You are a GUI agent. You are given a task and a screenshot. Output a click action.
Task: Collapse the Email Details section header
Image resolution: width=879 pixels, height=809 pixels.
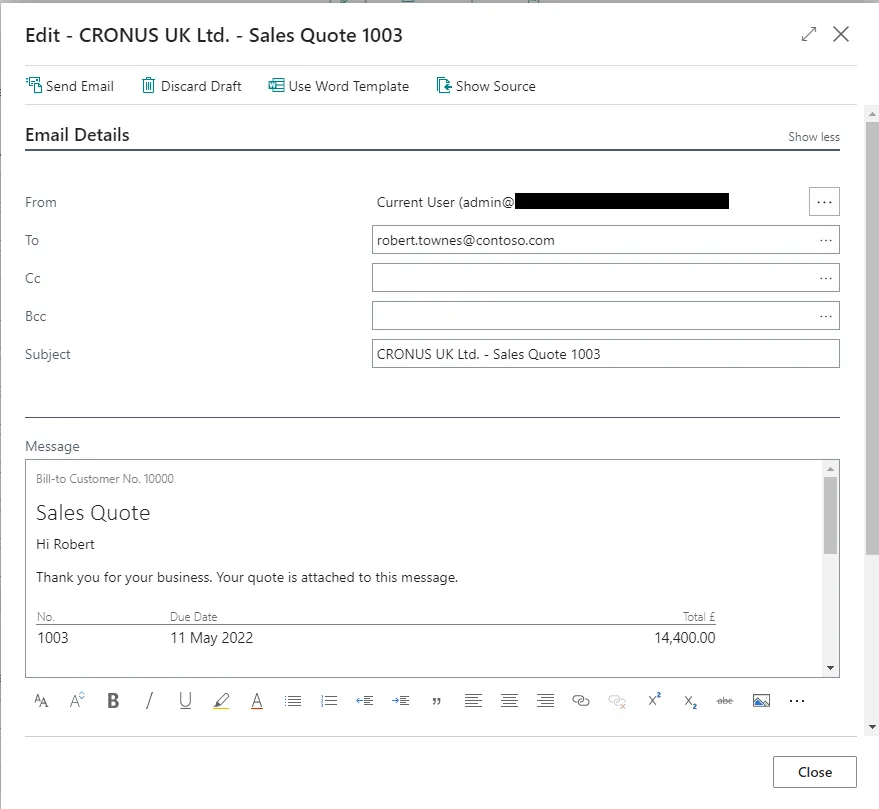77,135
